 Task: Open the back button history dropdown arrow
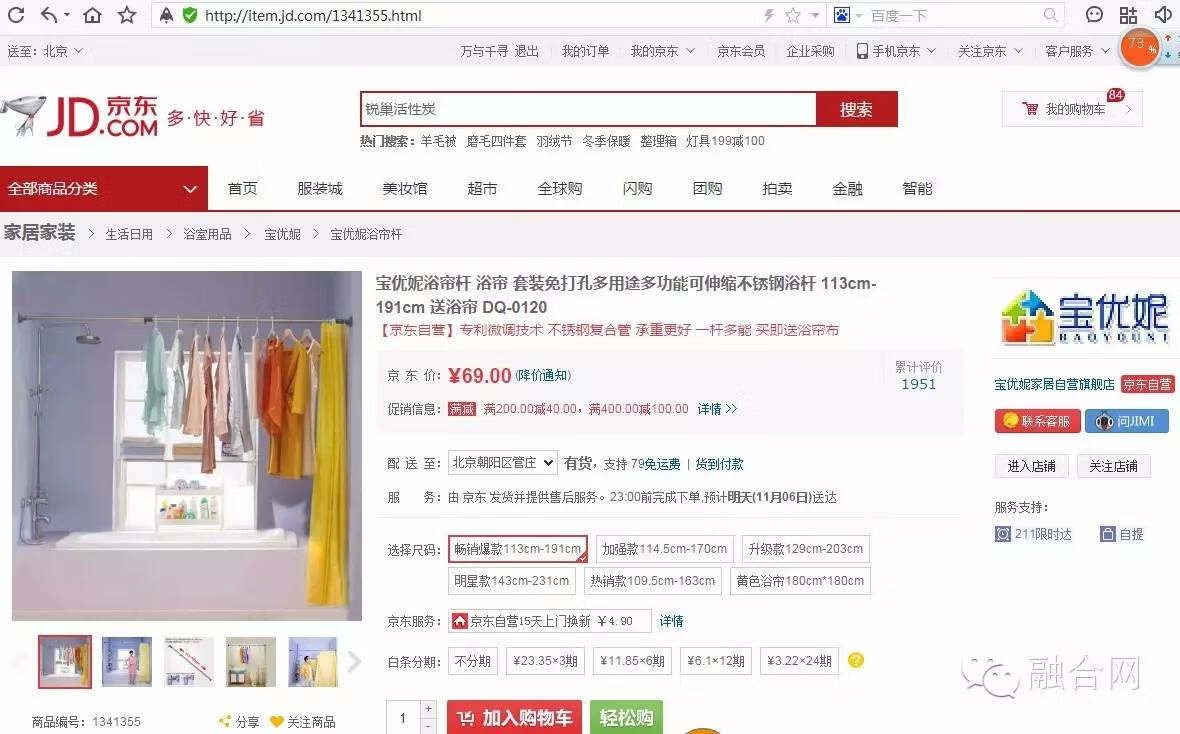tap(67, 15)
